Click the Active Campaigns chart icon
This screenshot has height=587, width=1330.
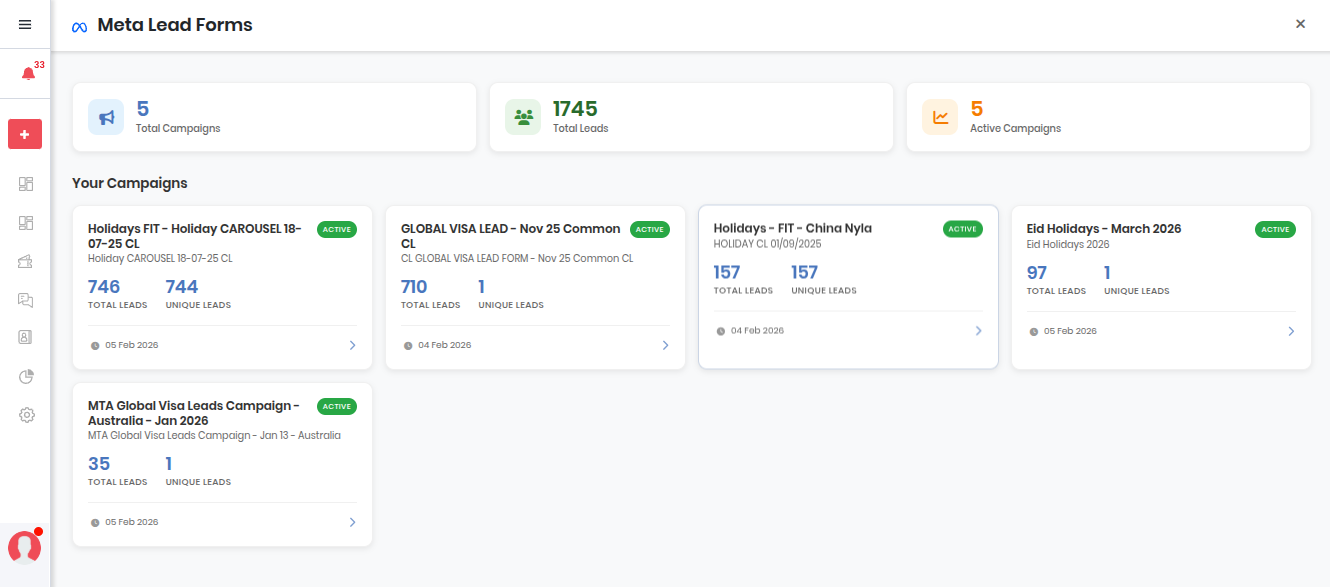940,117
